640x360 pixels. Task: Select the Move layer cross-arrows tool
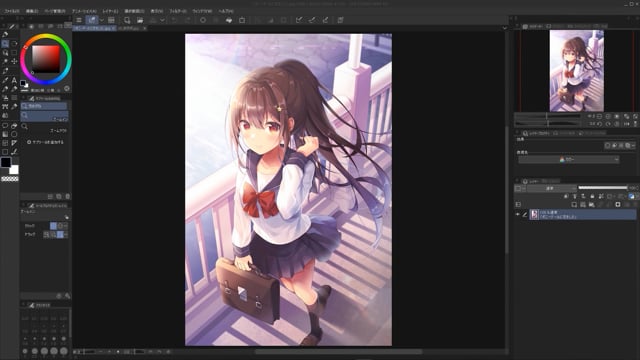(x=14, y=61)
